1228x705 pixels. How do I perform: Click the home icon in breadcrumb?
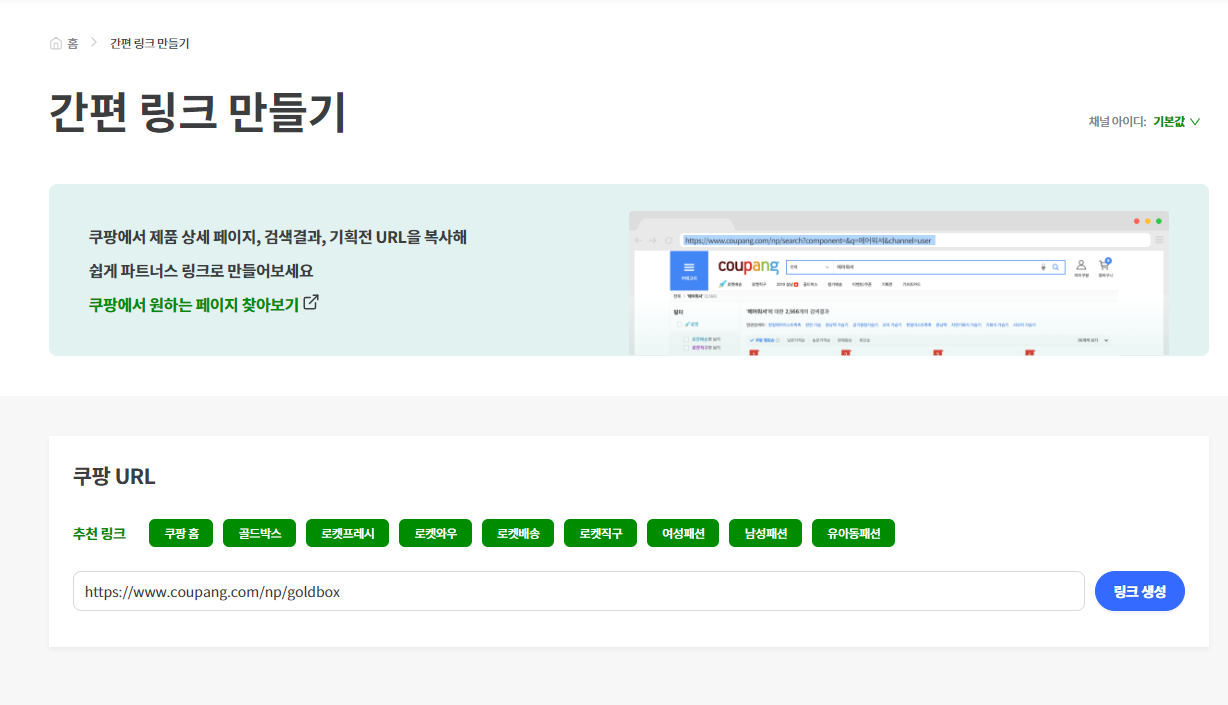click(x=56, y=43)
